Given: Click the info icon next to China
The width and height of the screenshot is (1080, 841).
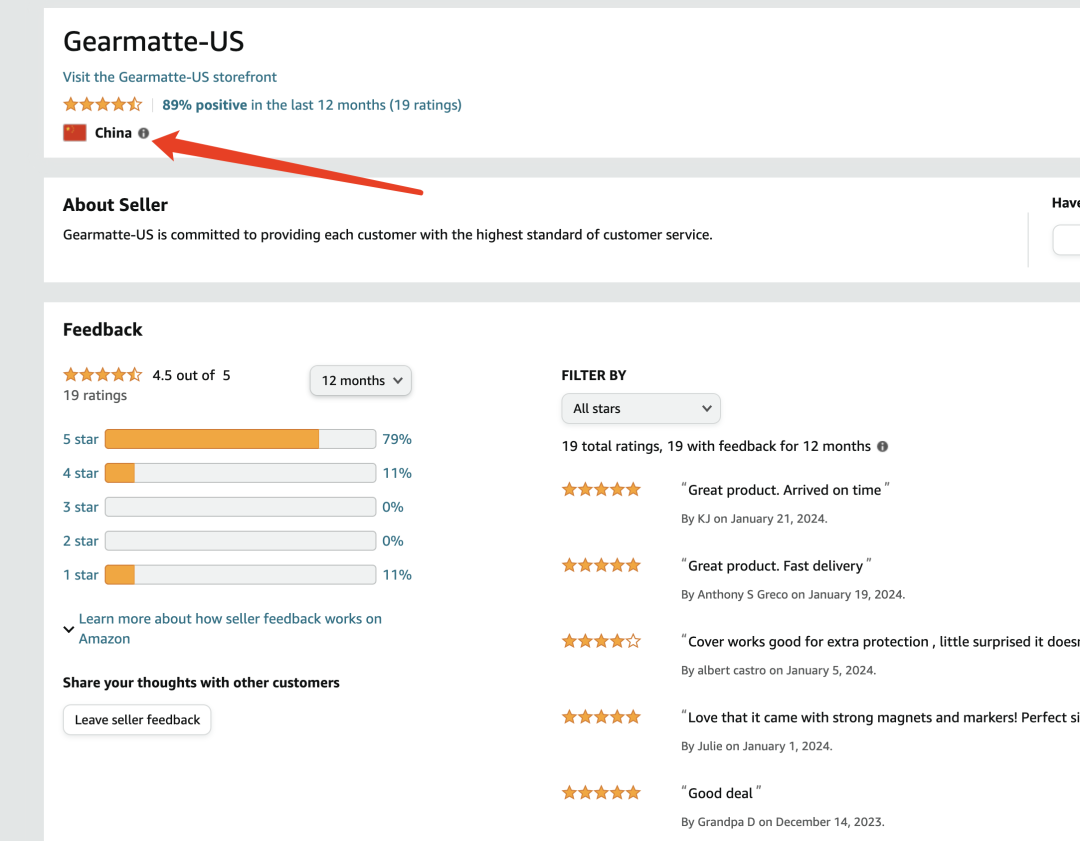Looking at the screenshot, I should click(143, 133).
